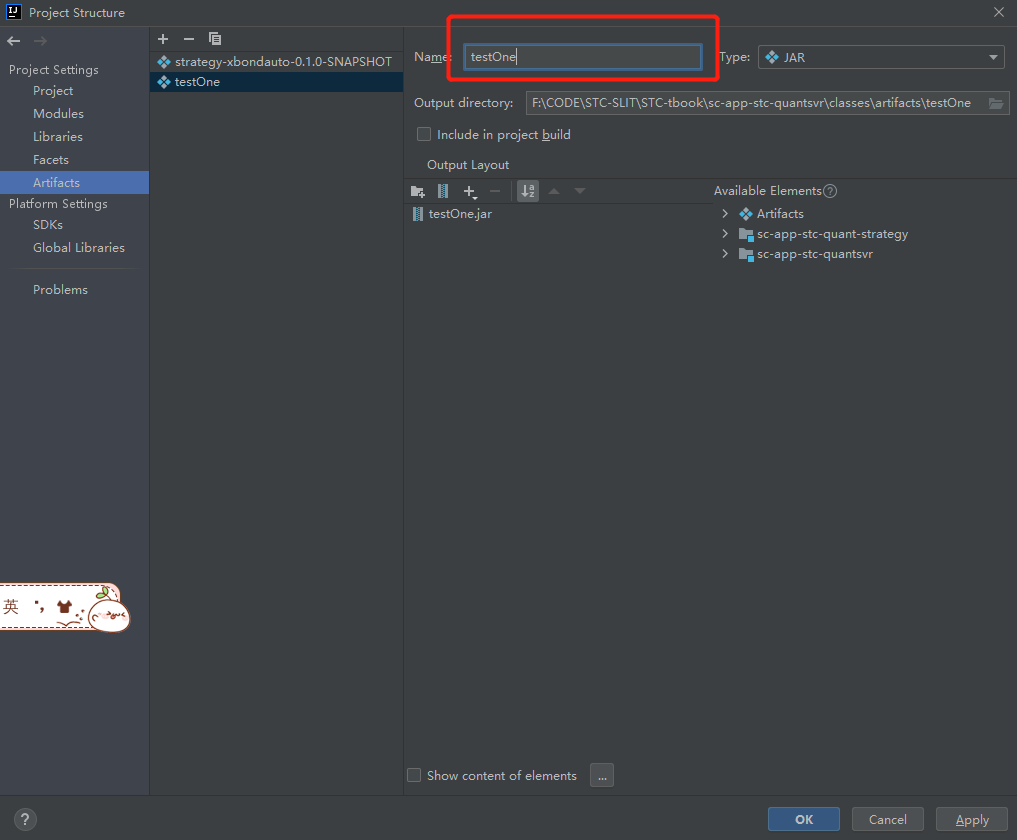Viewport: 1017px width, 840px height.
Task: Open the Problems page
Action: 60,290
